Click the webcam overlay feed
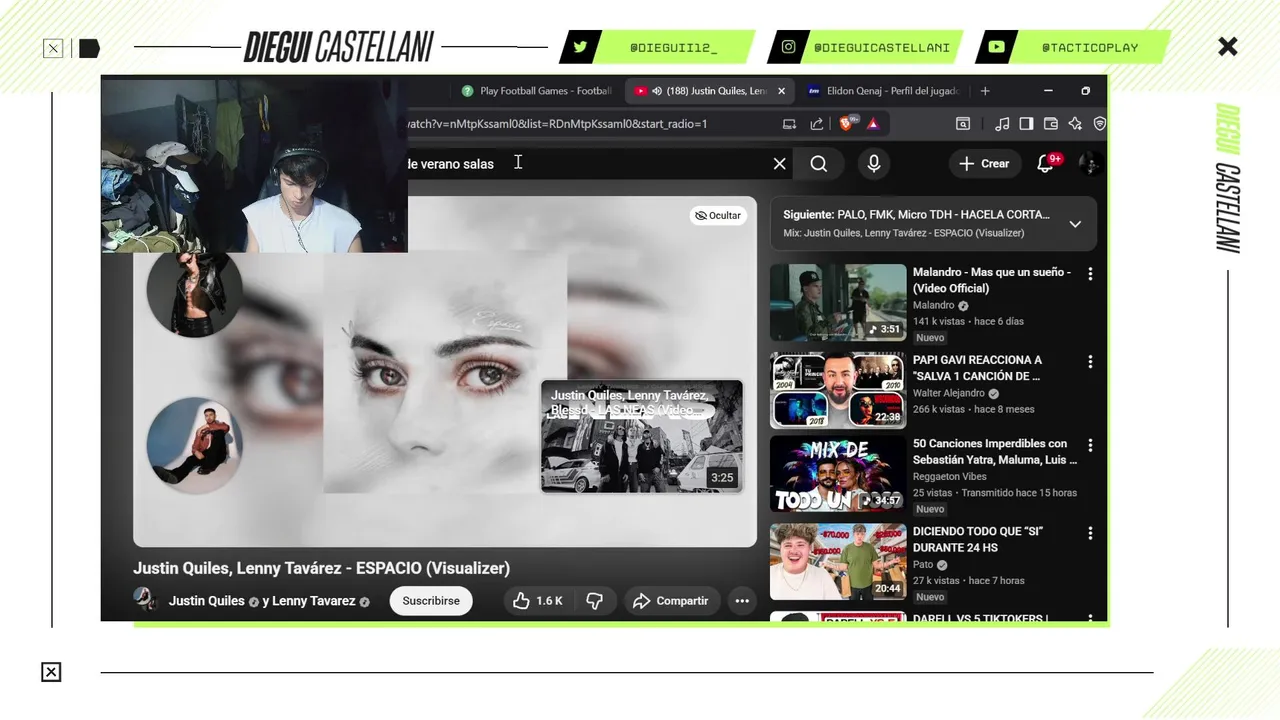Screen dimensions: 1280x720 pyautogui.click(x=254, y=166)
